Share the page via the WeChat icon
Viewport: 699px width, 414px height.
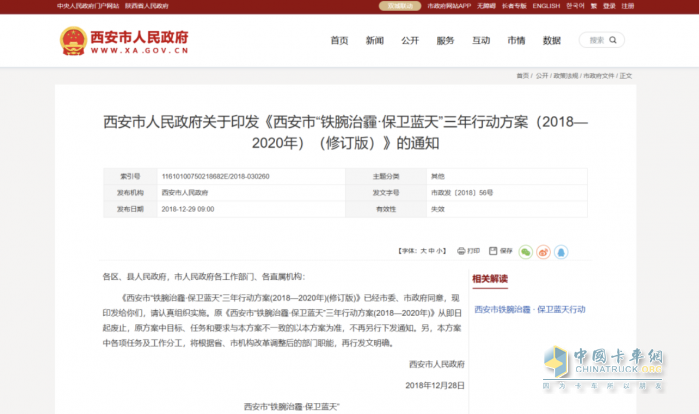click(x=526, y=251)
